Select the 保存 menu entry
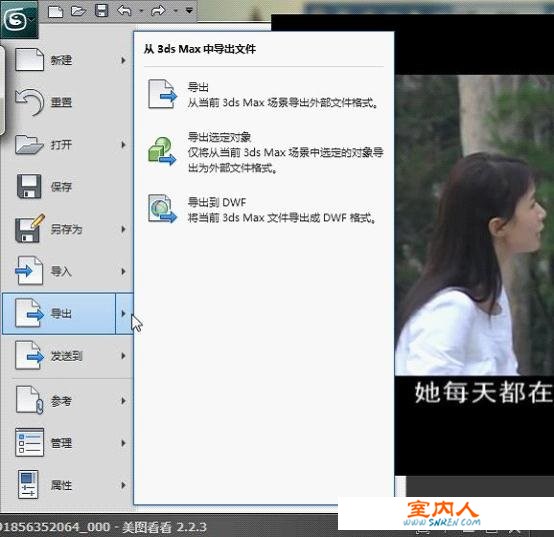Screen dimensions: 554x537 tap(67, 186)
